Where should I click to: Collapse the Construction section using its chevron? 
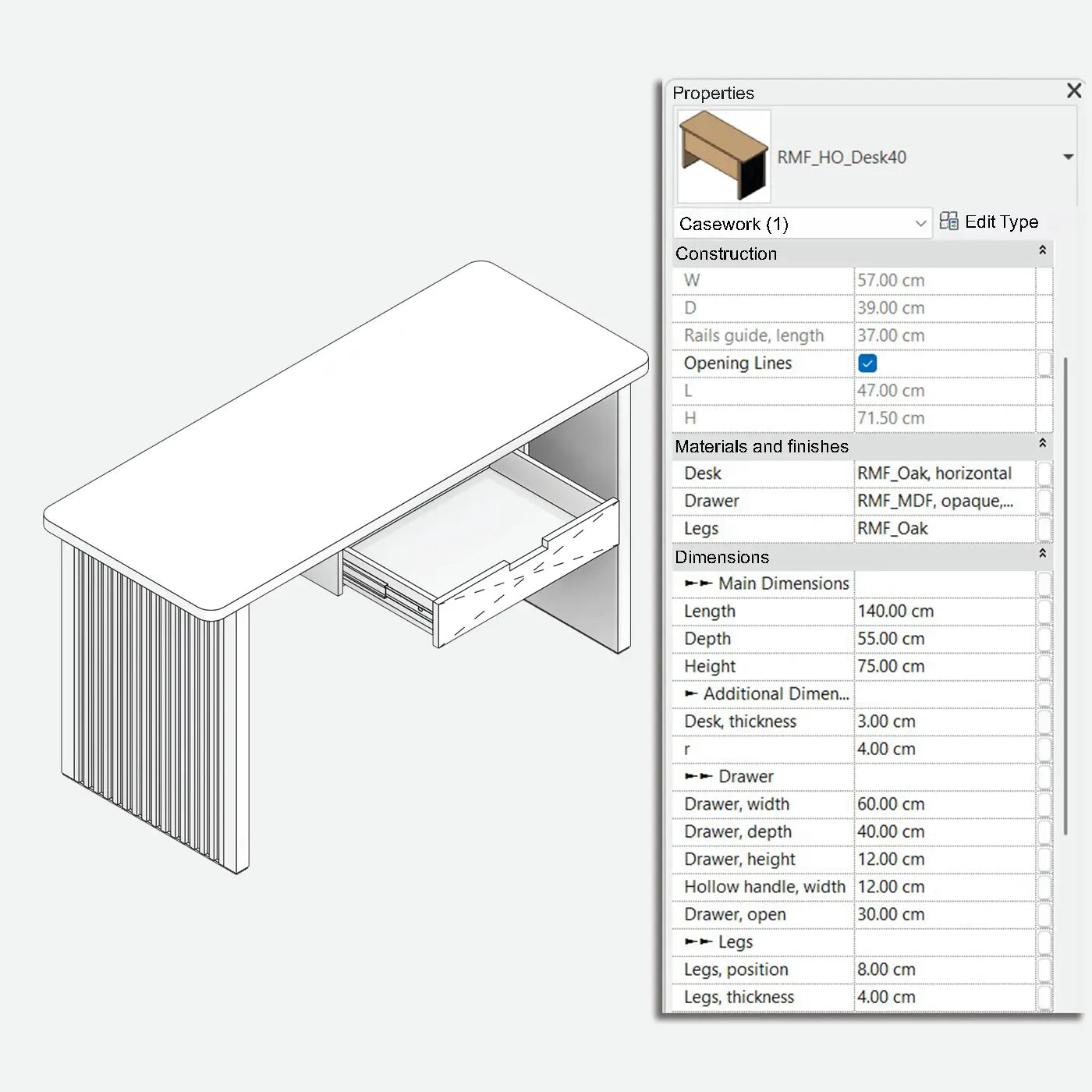(1043, 251)
